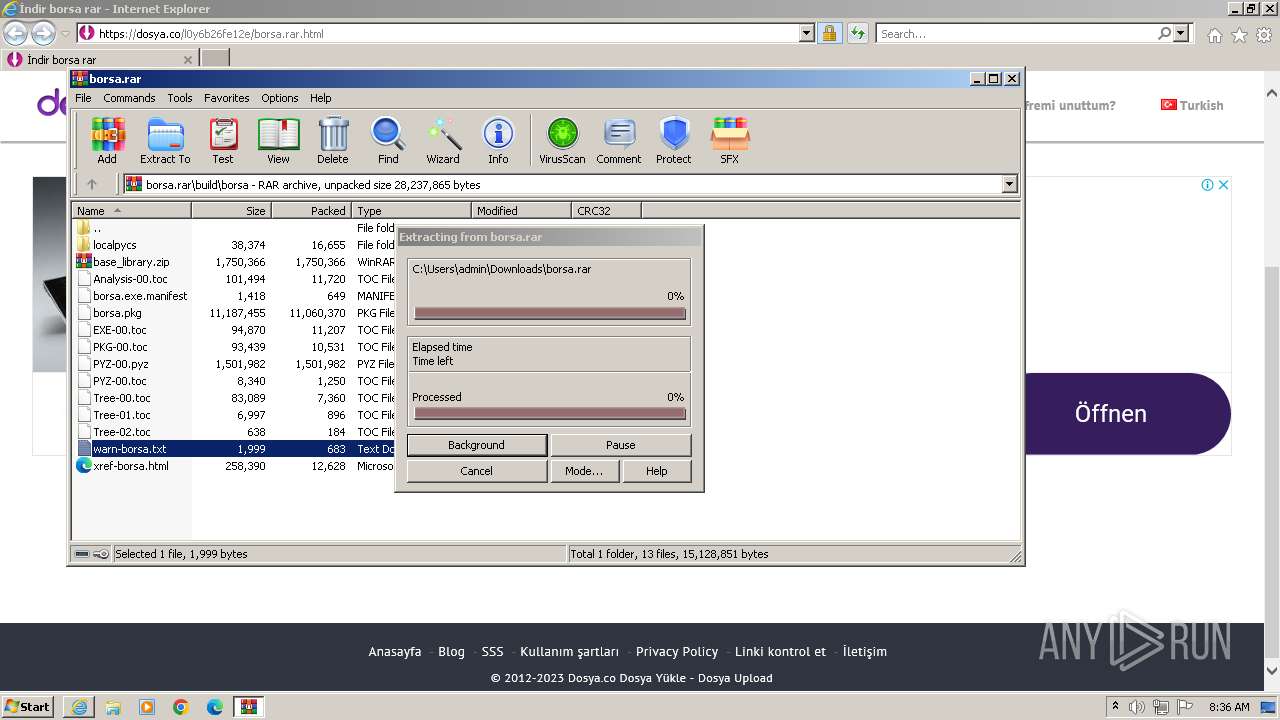Pause the extraction
1280x720 pixels.
pos(621,445)
